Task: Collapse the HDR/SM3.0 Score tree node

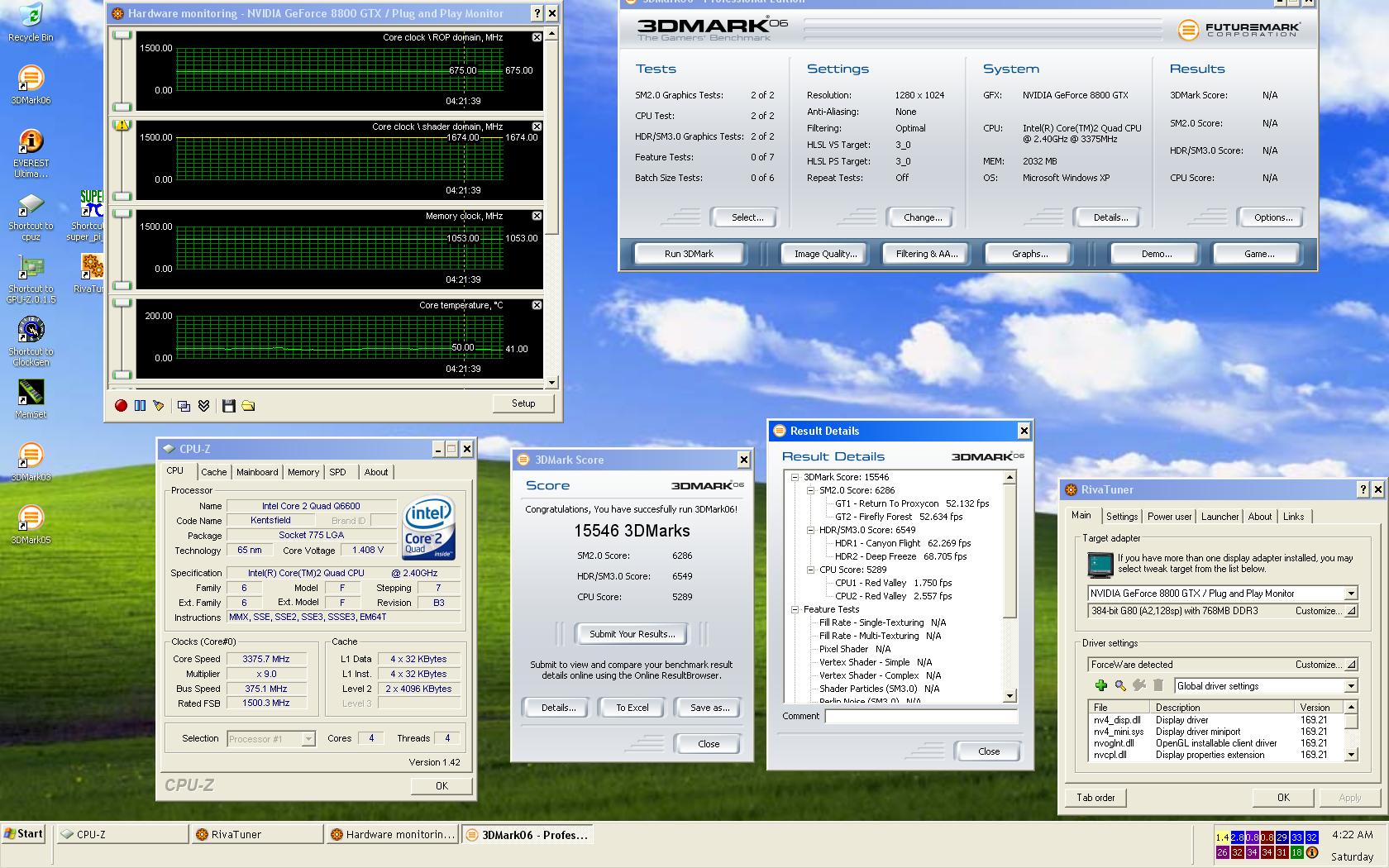Action: pyautogui.click(x=810, y=530)
